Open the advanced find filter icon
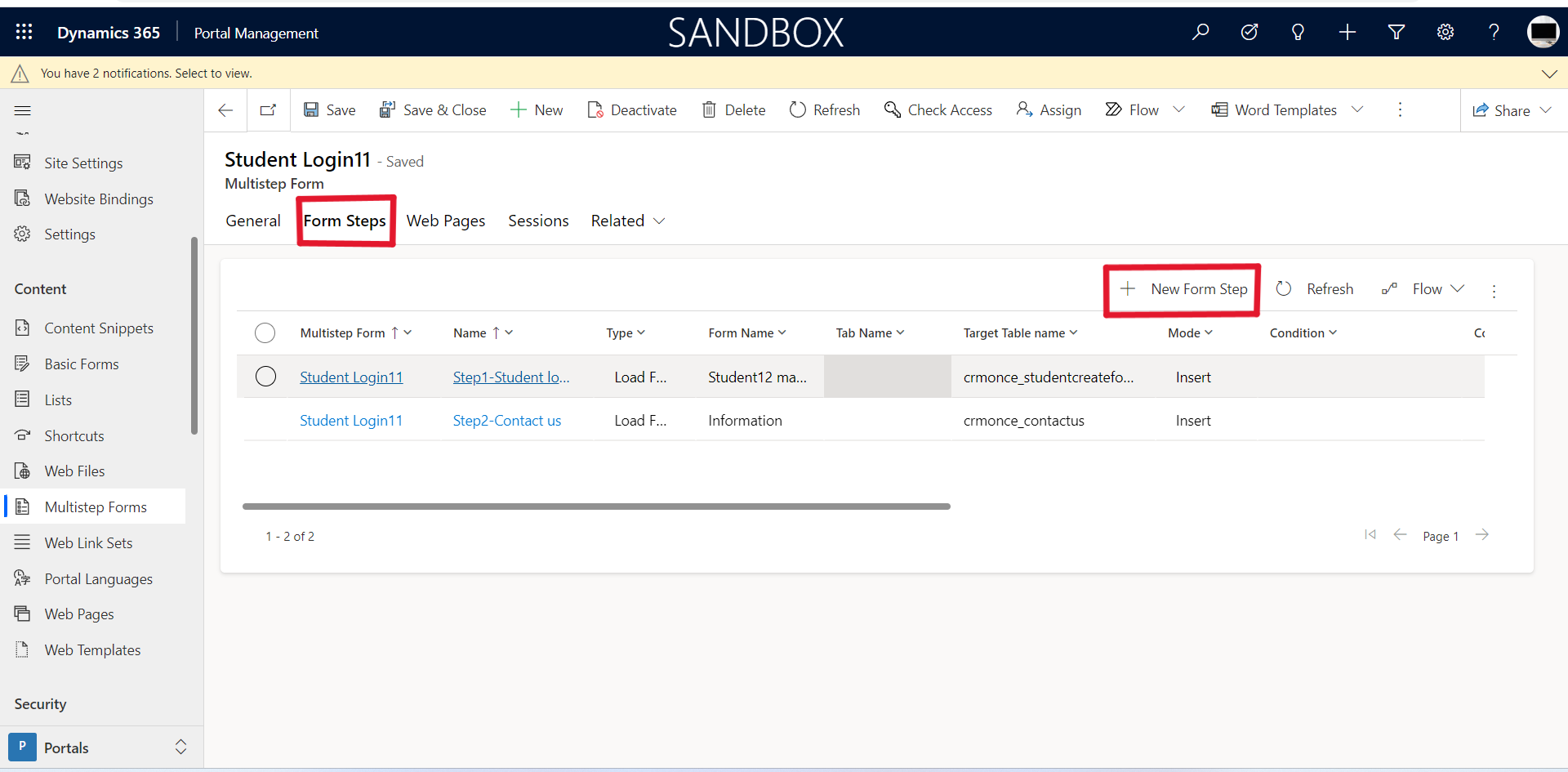Image resolution: width=1568 pixels, height=772 pixels. pyautogui.click(x=1396, y=32)
